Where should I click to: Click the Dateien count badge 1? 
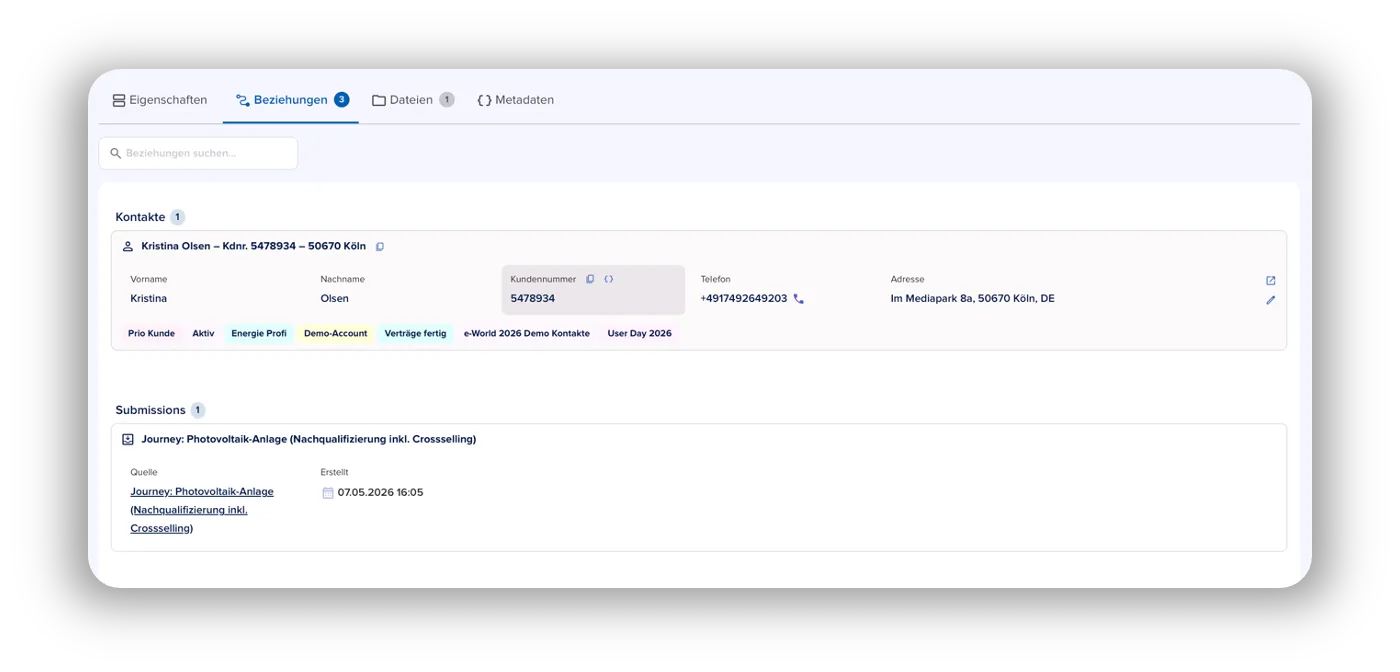pyautogui.click(x=447, y=99)
